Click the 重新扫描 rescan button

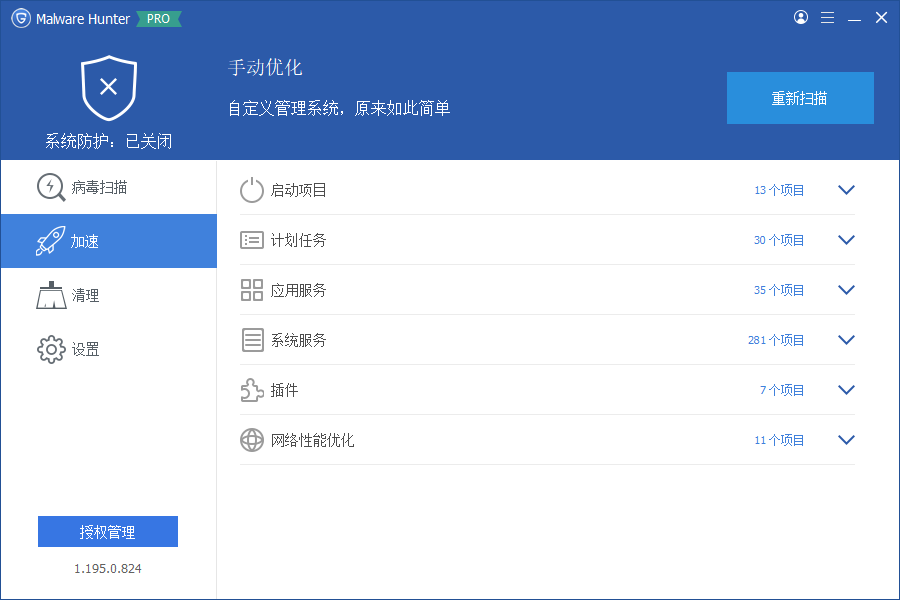(800, 97)
